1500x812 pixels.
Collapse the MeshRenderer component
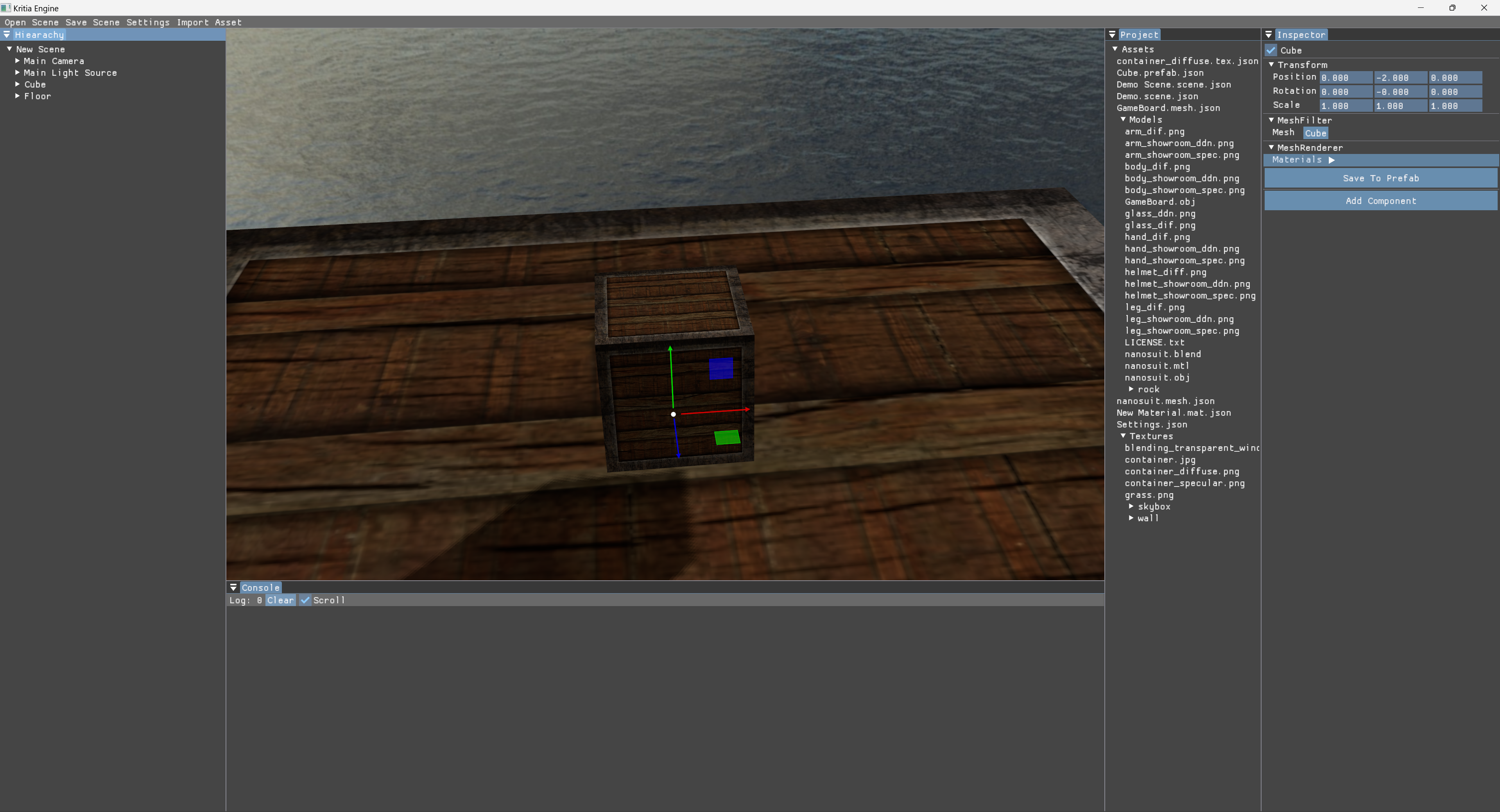click(1271, 147)
